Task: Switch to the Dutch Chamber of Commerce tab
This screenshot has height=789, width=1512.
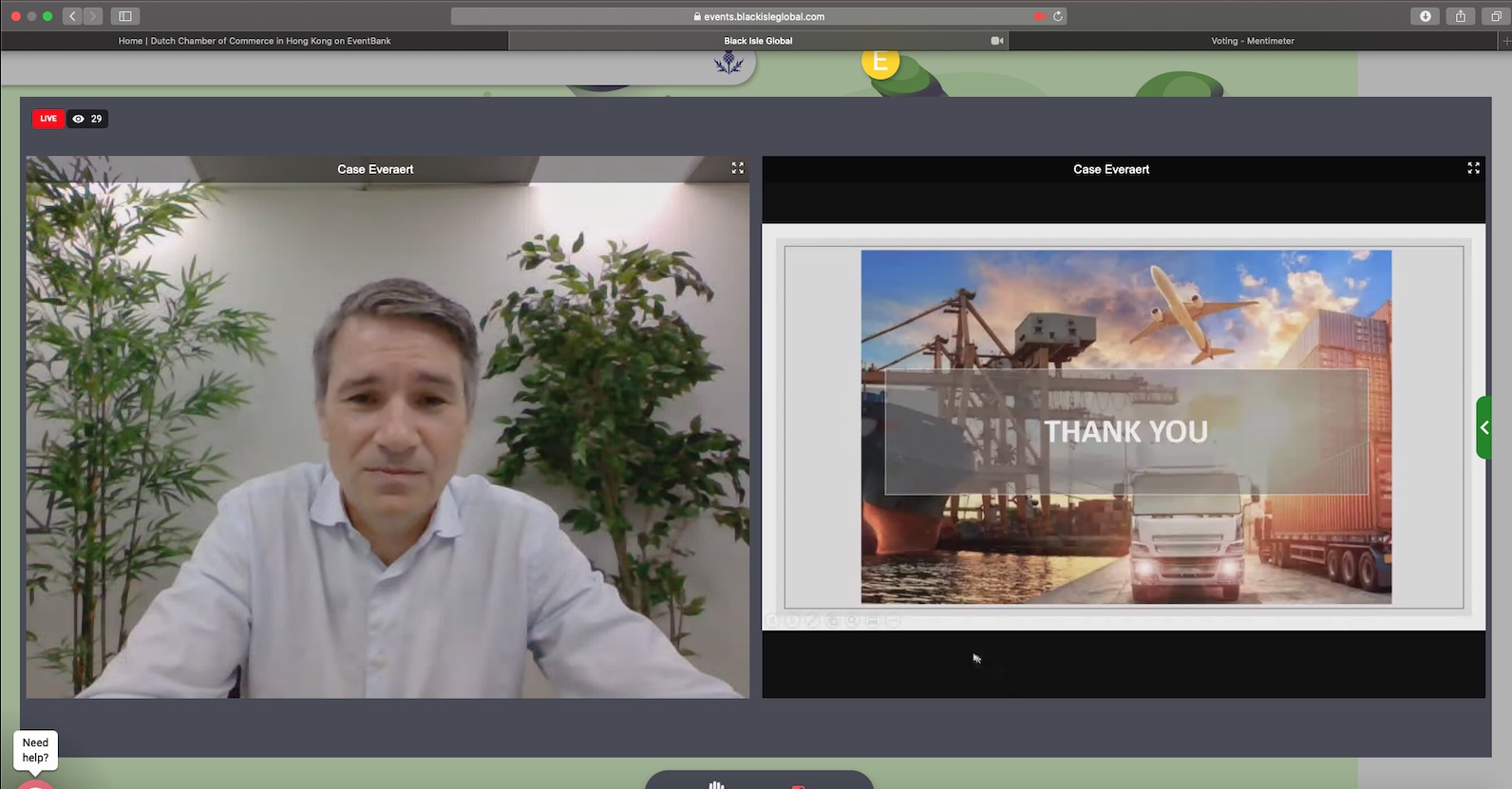Action: click(x=255, y=41)
